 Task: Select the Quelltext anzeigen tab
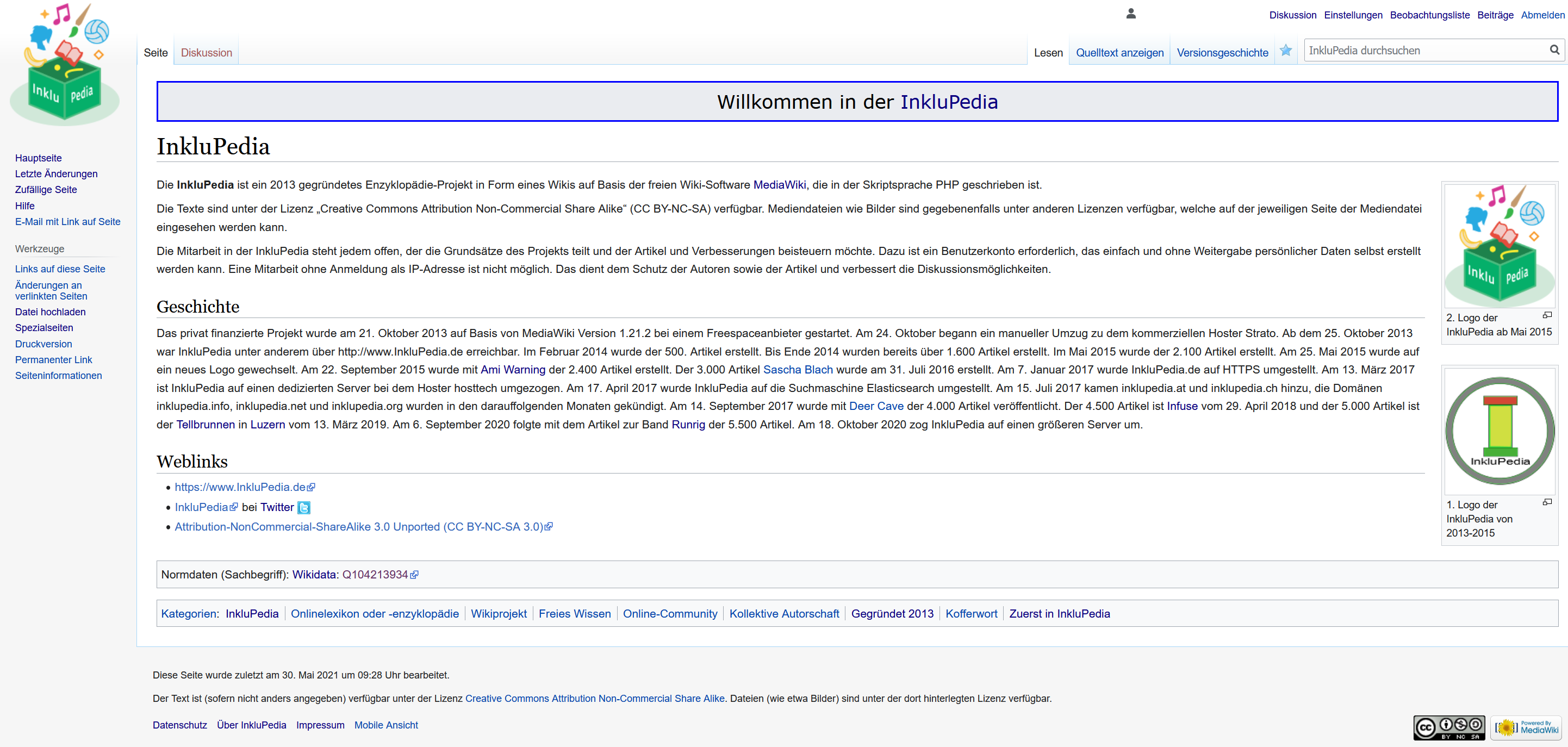[1119, 53]
